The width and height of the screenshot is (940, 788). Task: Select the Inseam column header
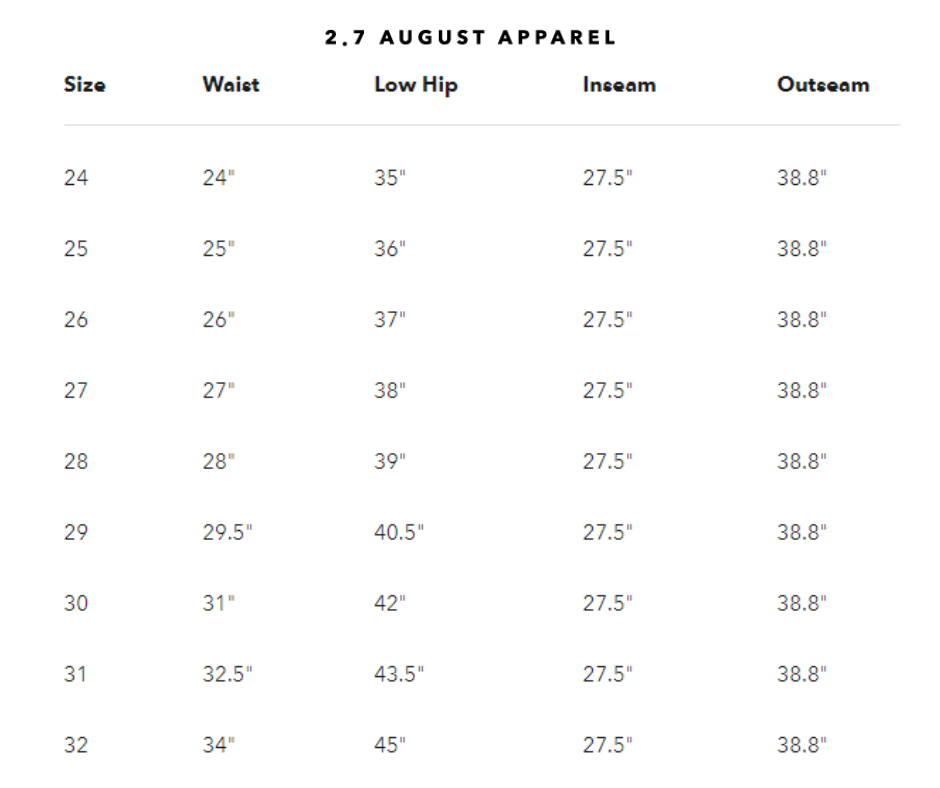tap(619, 85)
